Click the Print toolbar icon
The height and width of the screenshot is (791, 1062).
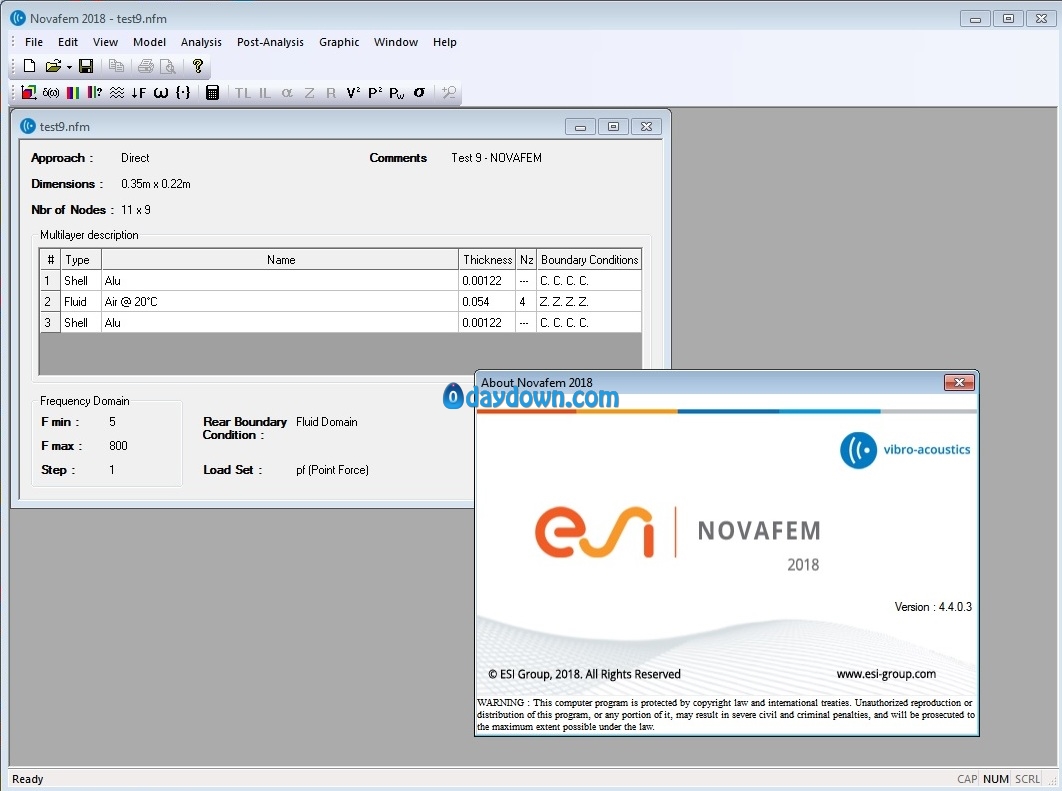click(146, 66)
